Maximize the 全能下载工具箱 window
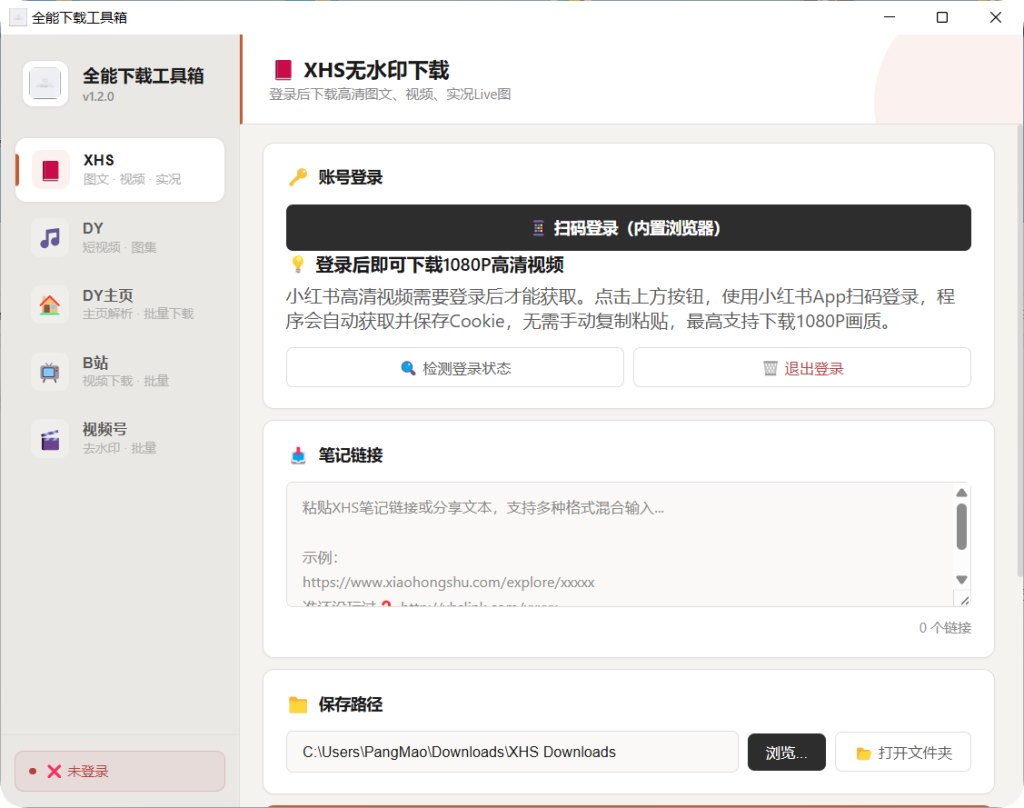The image size is (1024, 808). pyautogui.click(x=942, y=17)
